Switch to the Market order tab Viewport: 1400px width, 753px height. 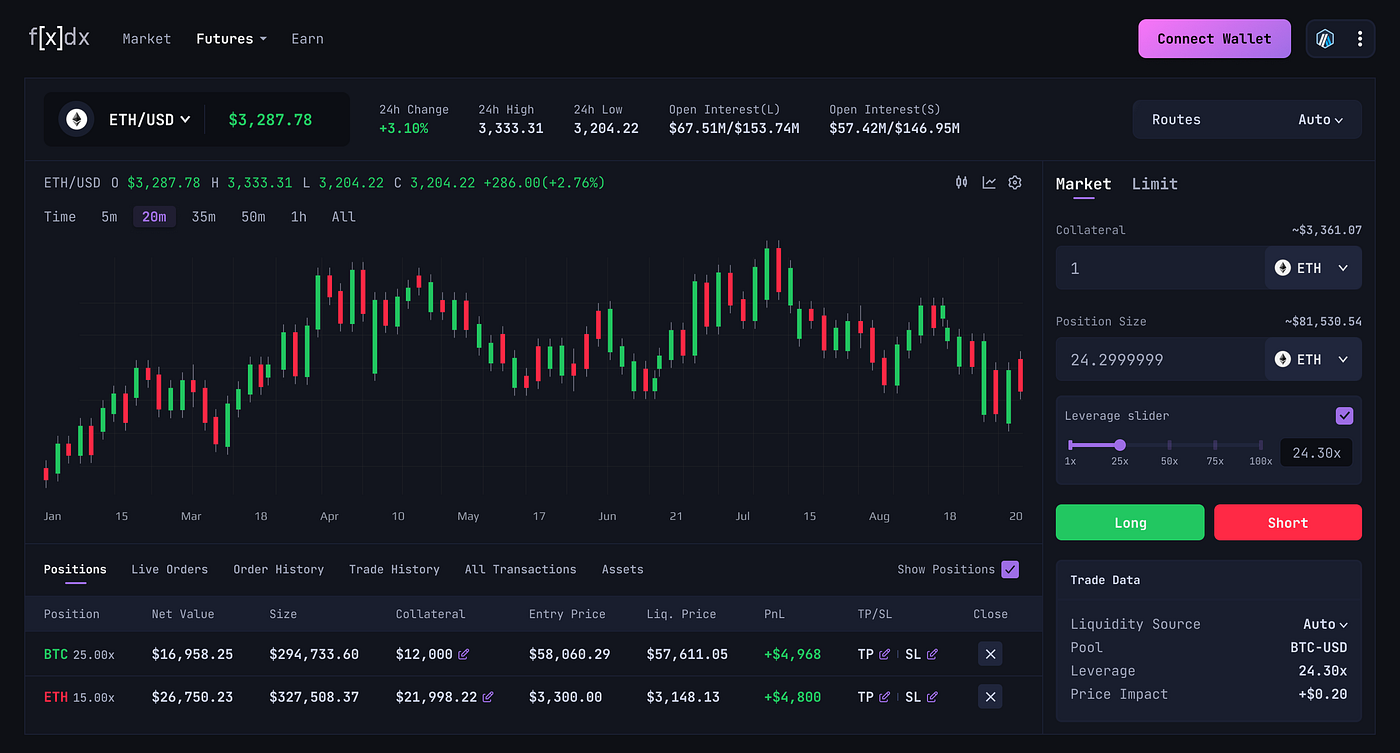[x=1083, y=184]
